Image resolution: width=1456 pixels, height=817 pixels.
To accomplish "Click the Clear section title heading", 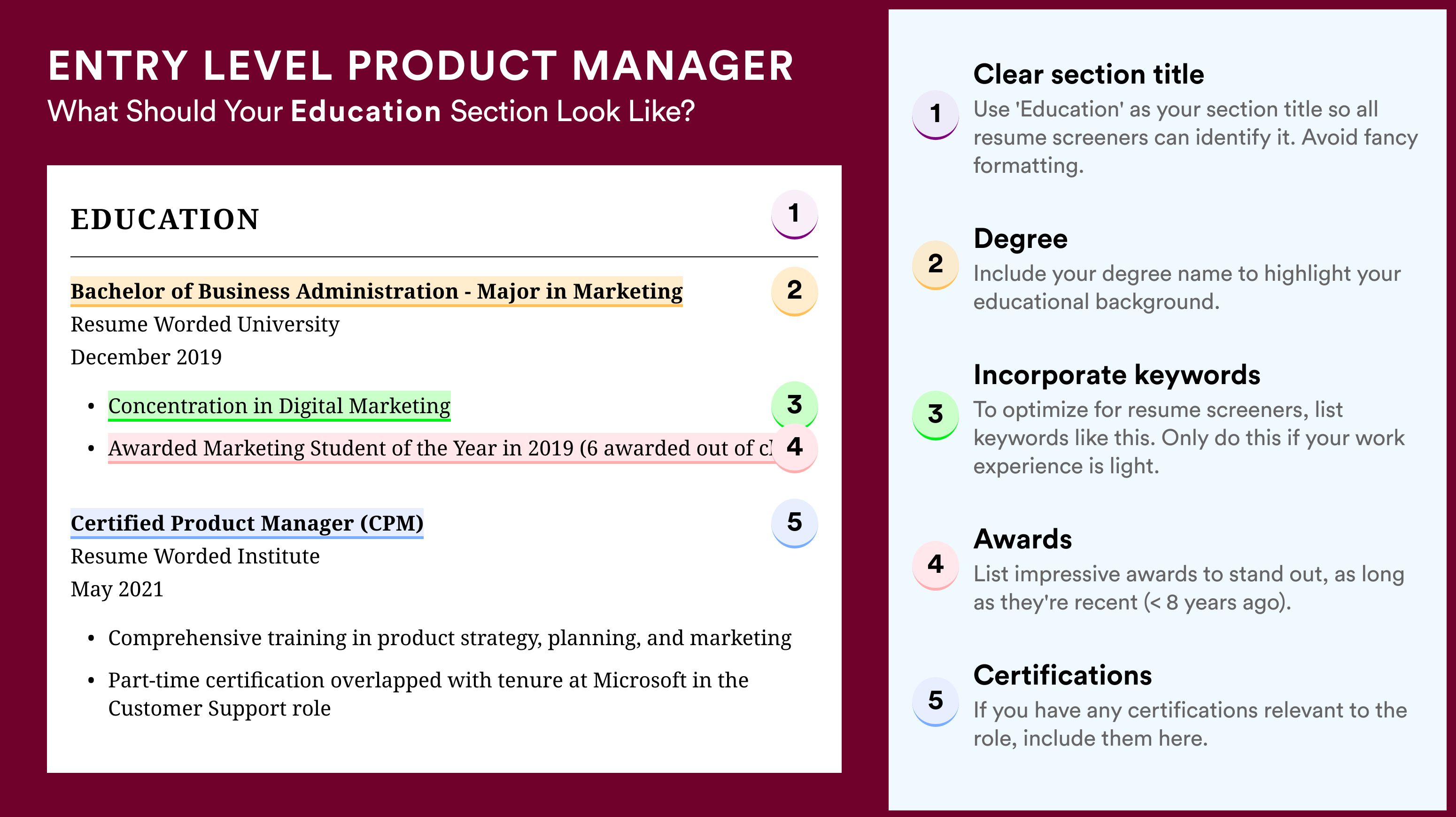I will coord(1089,75).
